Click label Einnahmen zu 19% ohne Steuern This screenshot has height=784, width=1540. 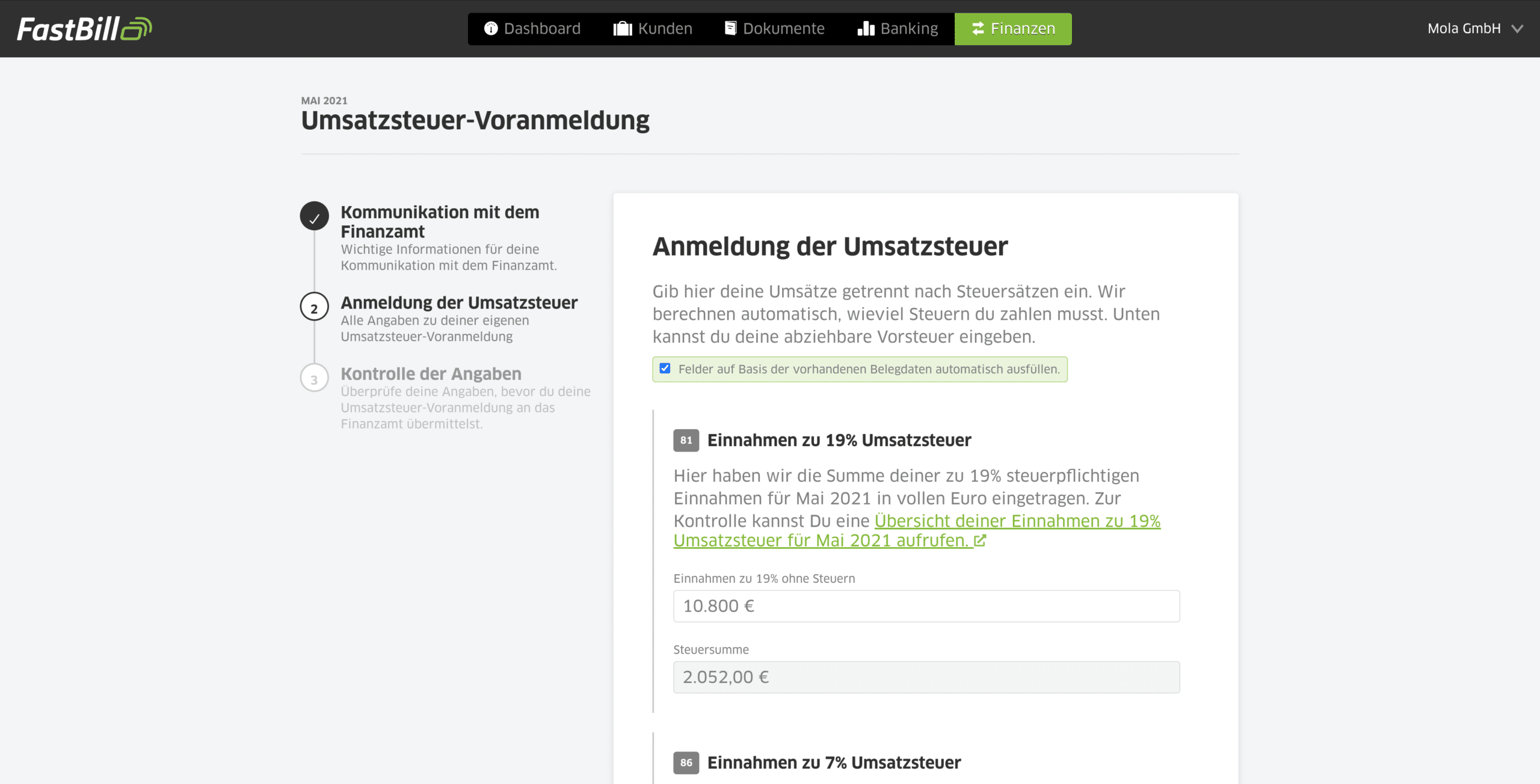(x=764, y=578)
